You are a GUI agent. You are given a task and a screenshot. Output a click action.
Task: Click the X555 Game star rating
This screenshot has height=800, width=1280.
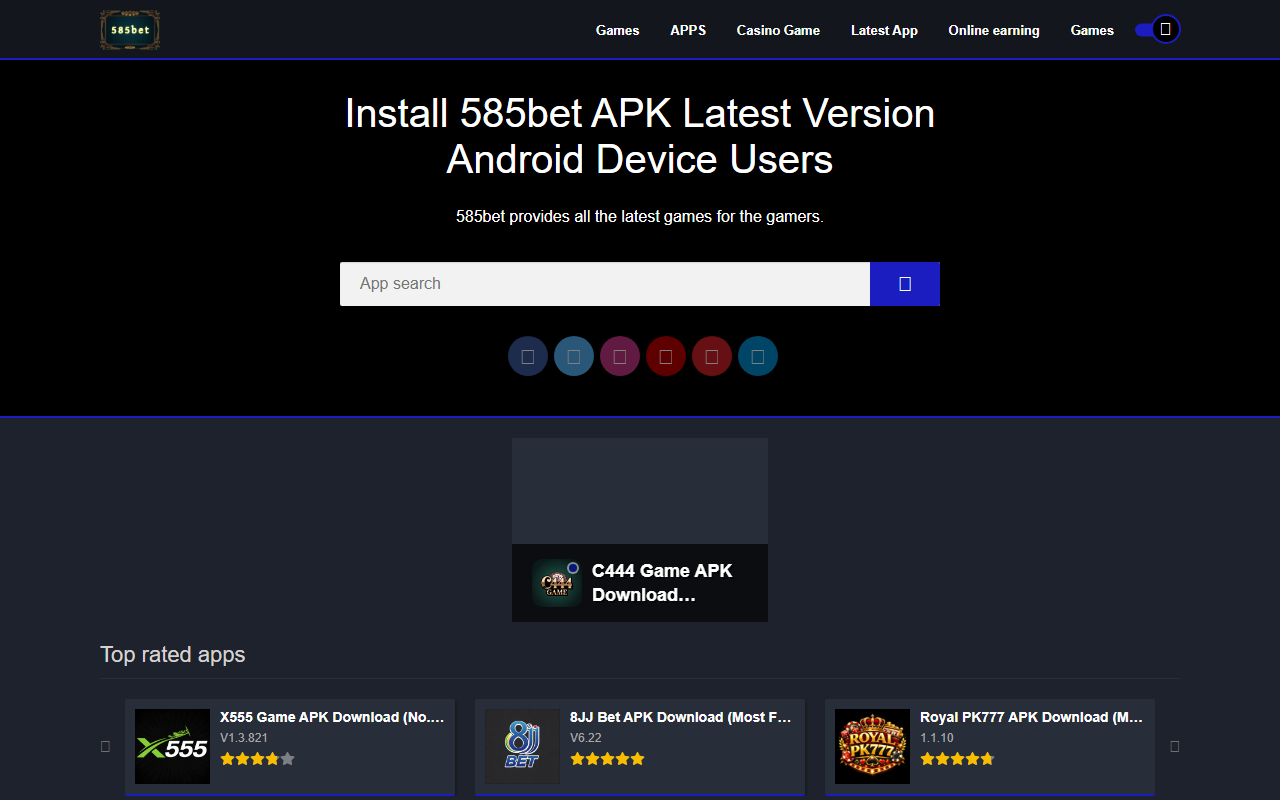pyautogui.click(x=257, y=759)
